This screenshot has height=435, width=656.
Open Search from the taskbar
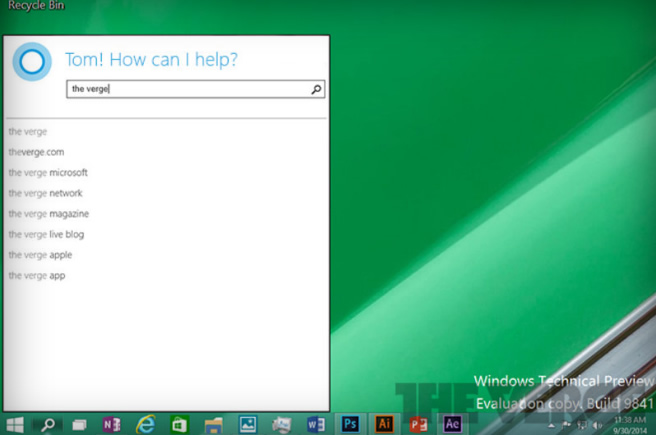coord(48,425)
